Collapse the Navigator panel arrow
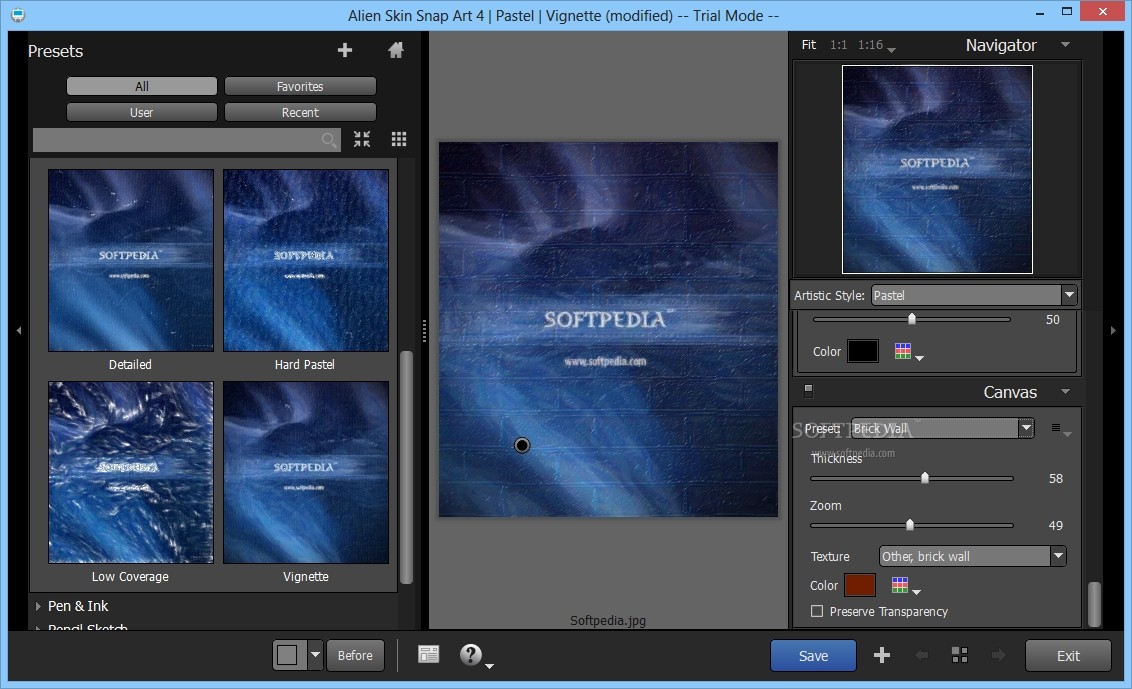 (1065, 45)
